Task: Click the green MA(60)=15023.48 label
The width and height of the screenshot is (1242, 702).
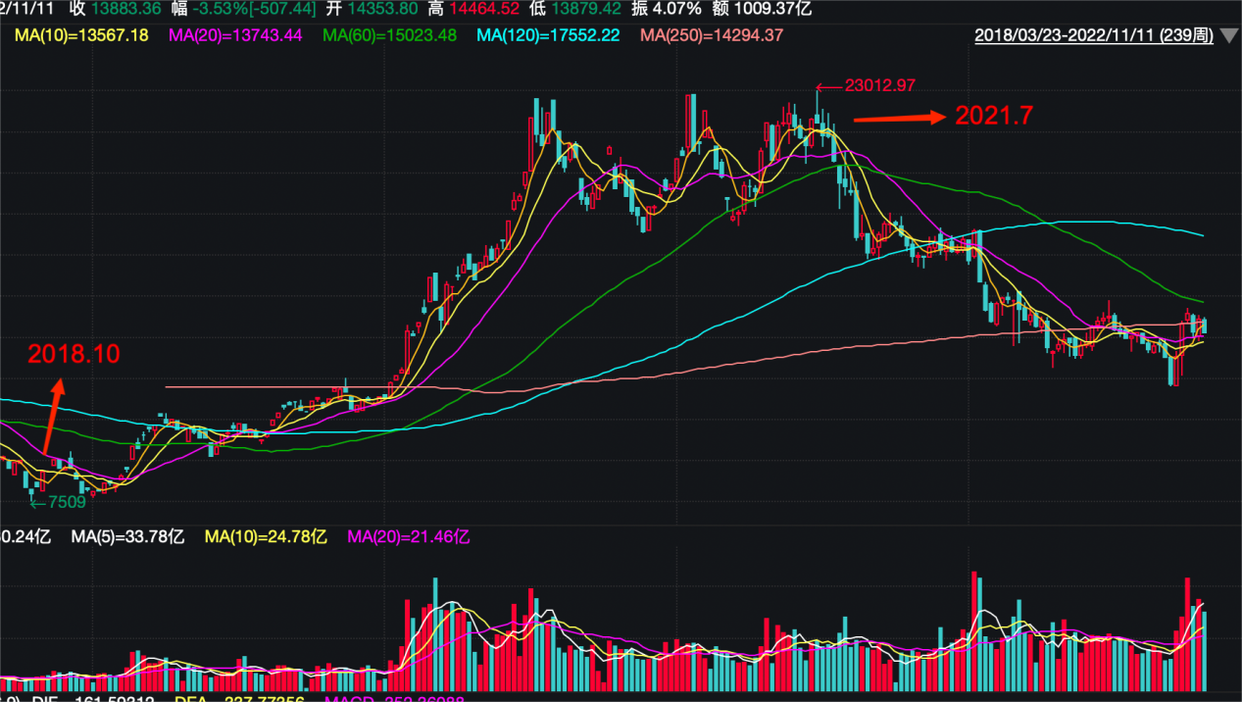Action: (x=389, y=36)
